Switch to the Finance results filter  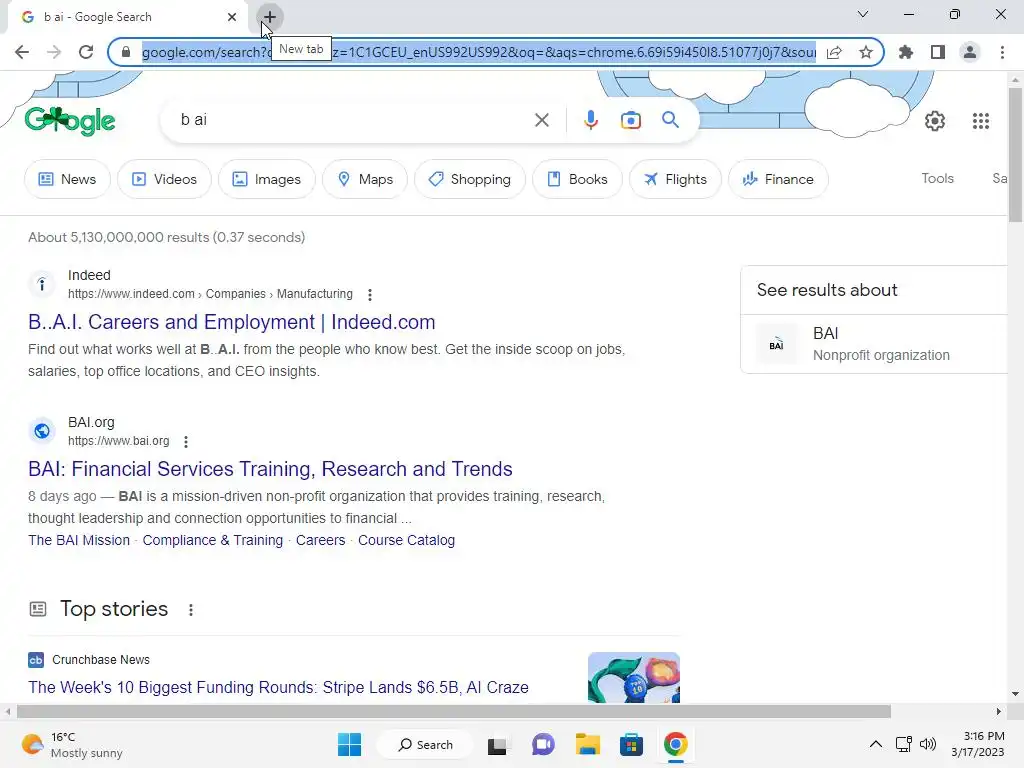coord(778,179)
